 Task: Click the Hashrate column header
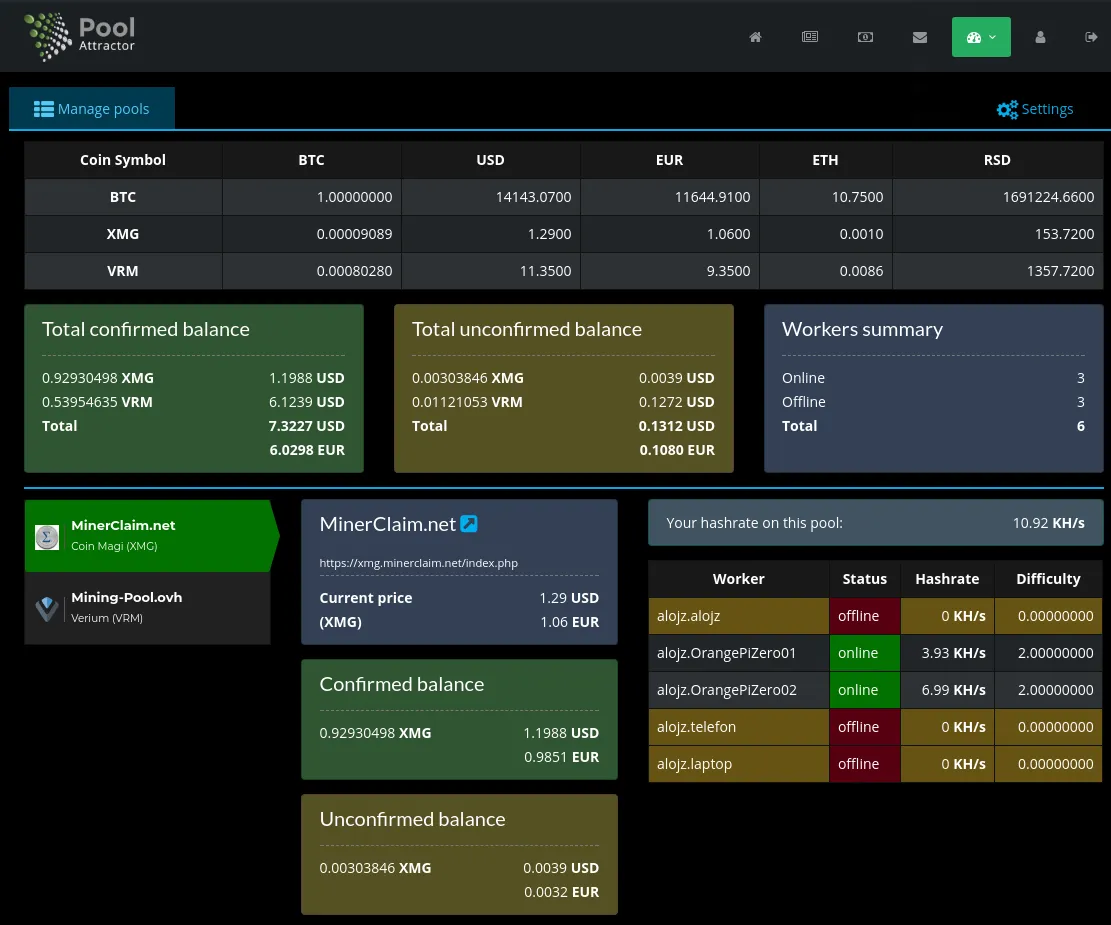(x=947, y=579)
